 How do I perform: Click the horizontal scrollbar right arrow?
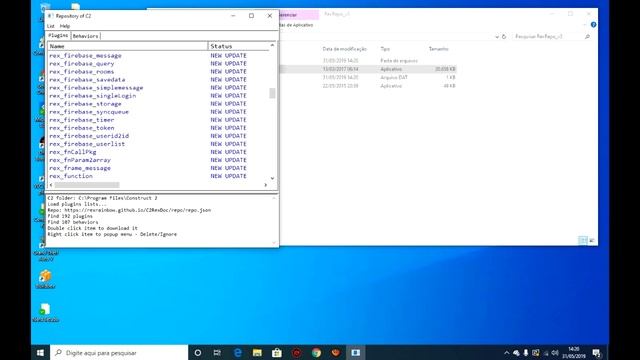pyautogui.click(x=266, y=185)
